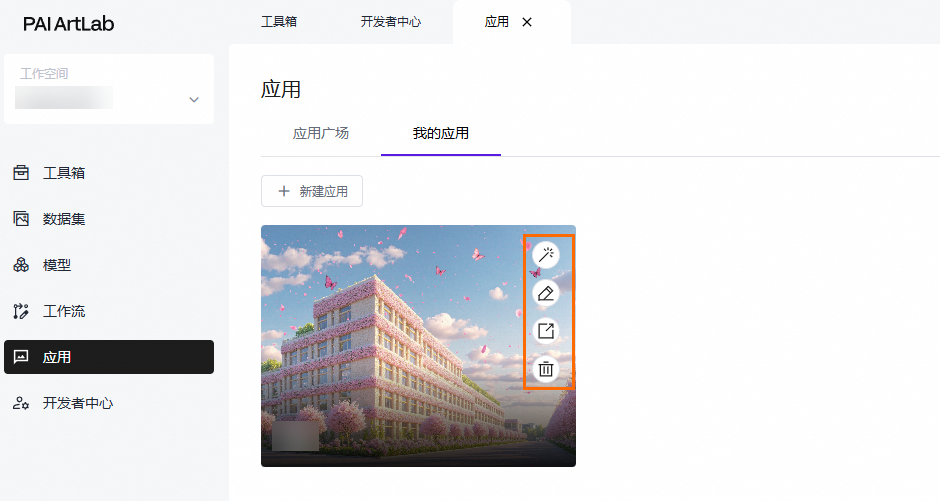Click the magic wand icon on app card

pyautogui.click(x=546, y=255)
